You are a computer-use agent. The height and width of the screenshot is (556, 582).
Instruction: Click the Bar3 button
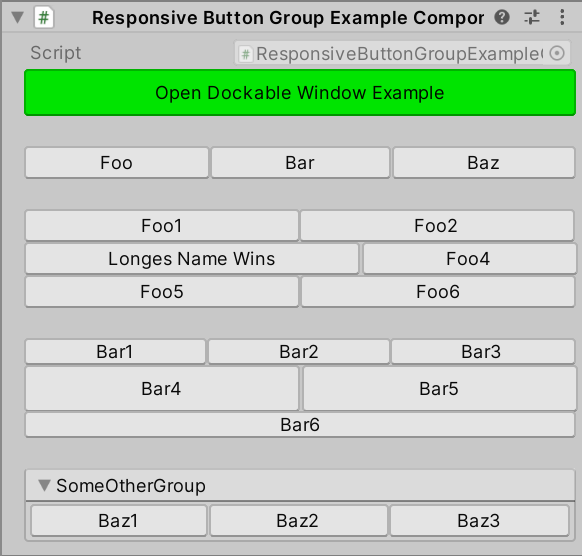coord(483,351)
